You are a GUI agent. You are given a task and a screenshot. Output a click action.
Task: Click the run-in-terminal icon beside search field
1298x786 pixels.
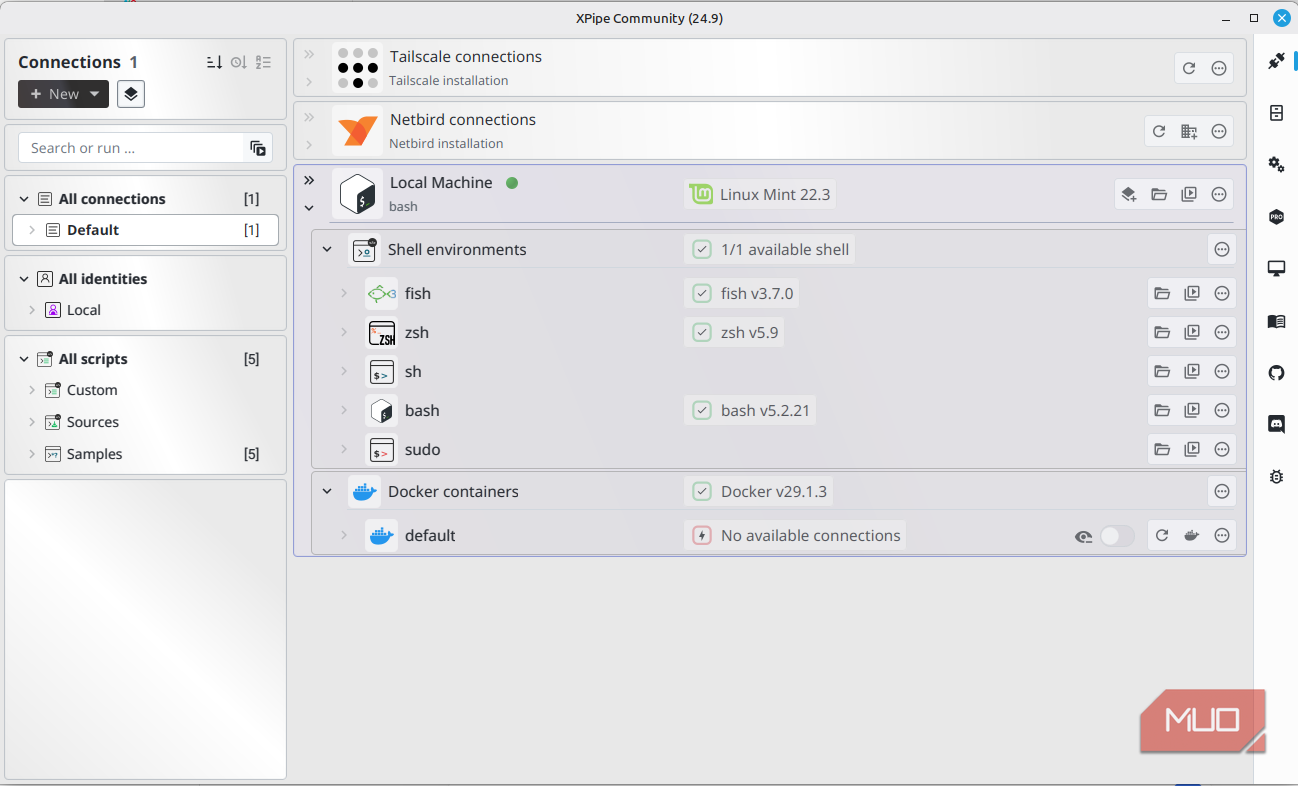[x=258, y=148]
